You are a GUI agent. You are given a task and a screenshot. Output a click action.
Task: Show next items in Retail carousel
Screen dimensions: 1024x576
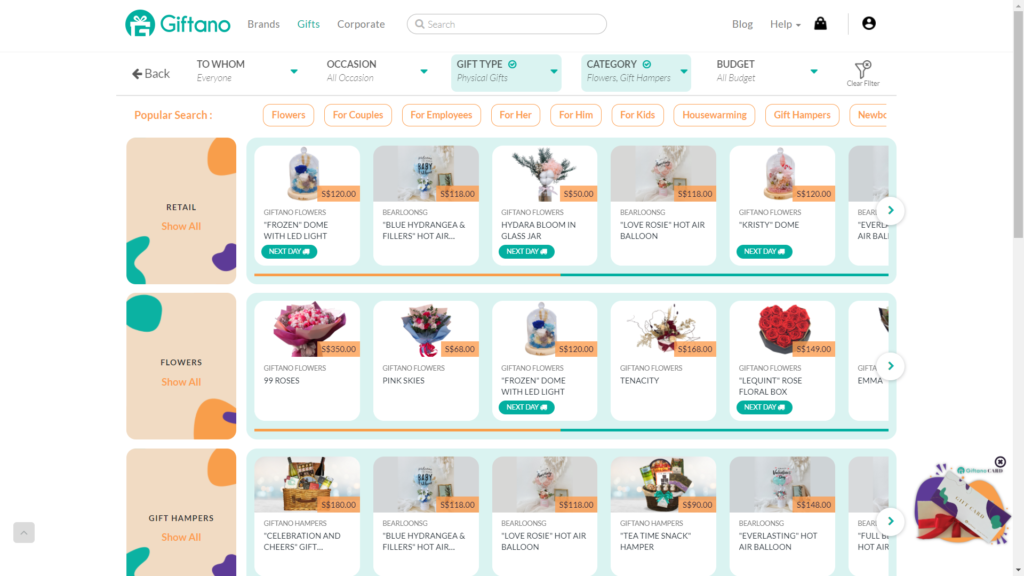[890, 210]
